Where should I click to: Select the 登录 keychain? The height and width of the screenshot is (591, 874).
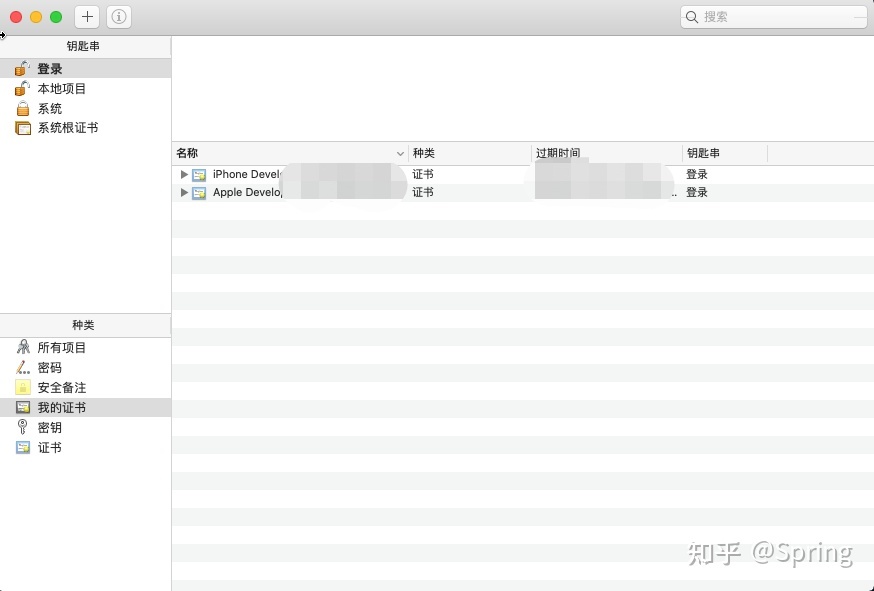pos(85,69)
